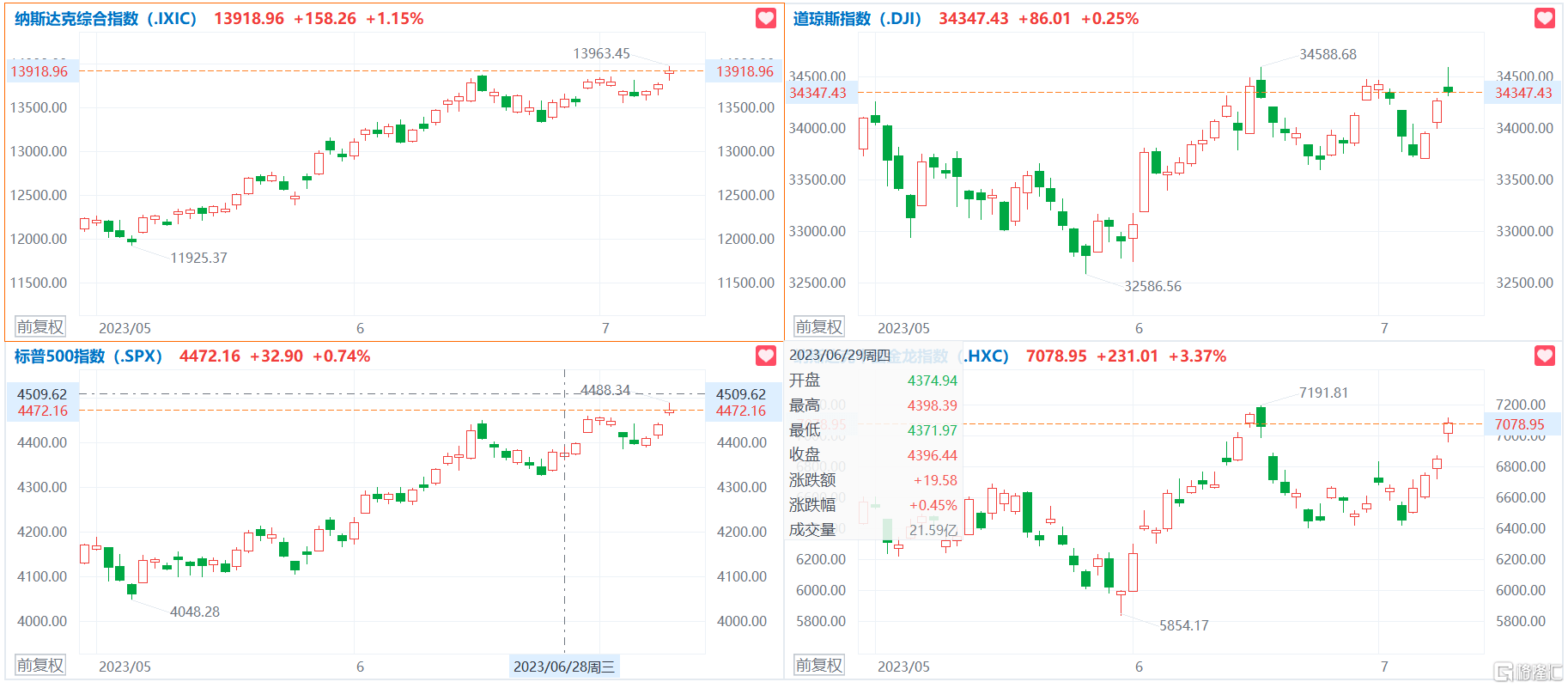The height and width of the screenshot is (688, 1568).
Task: Click the .HXC percent change +3.37%
Action: (1198, 356)
